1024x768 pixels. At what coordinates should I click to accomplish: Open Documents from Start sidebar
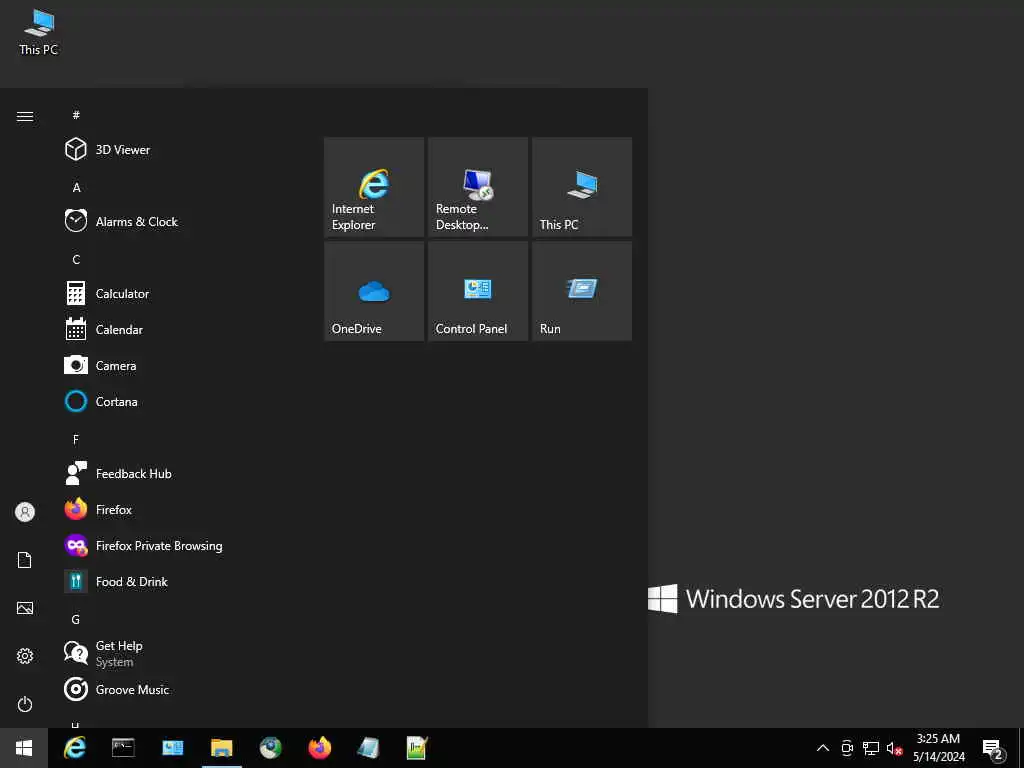pyautogui.click(x=25, y=560)
